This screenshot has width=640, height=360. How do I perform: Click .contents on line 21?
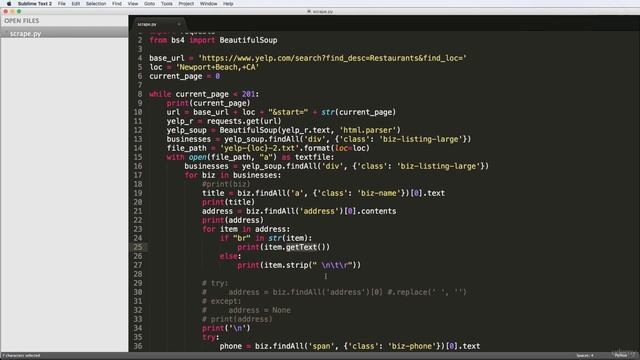376,211
